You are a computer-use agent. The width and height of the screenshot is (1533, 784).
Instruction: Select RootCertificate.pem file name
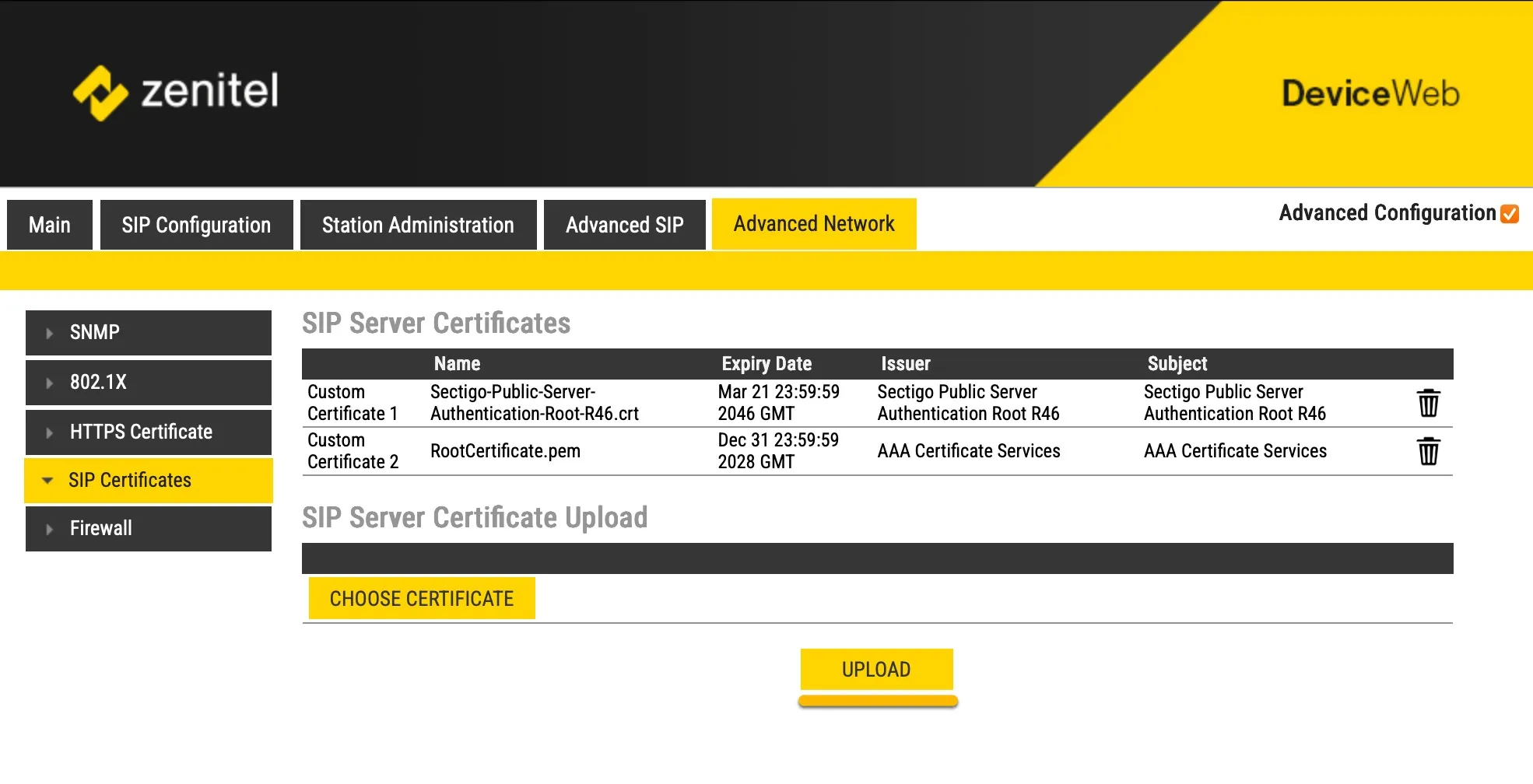(505, 451)
